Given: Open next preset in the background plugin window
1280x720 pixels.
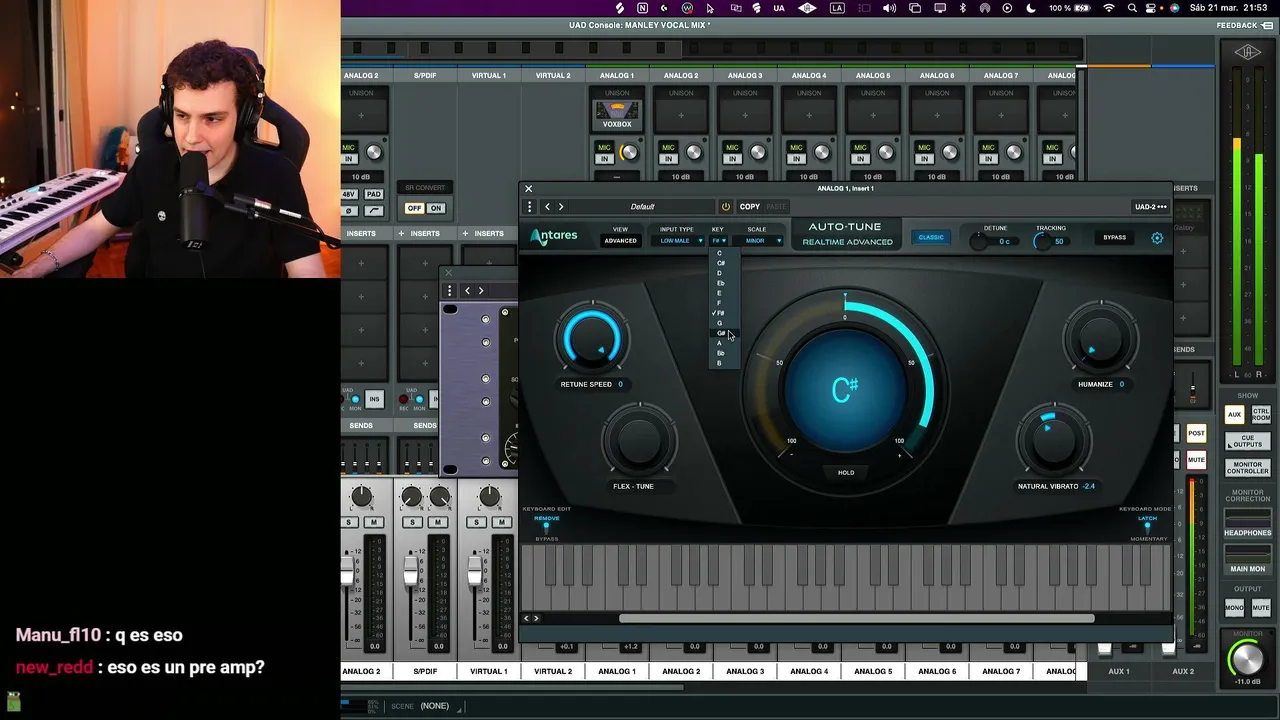Looking at the screenshot, I should 481,291.
